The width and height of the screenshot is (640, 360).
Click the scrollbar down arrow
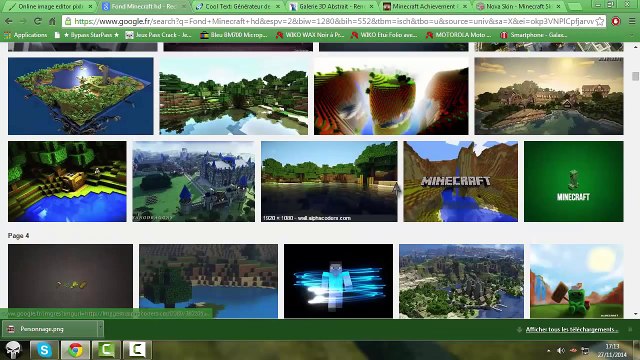point(635,314)
